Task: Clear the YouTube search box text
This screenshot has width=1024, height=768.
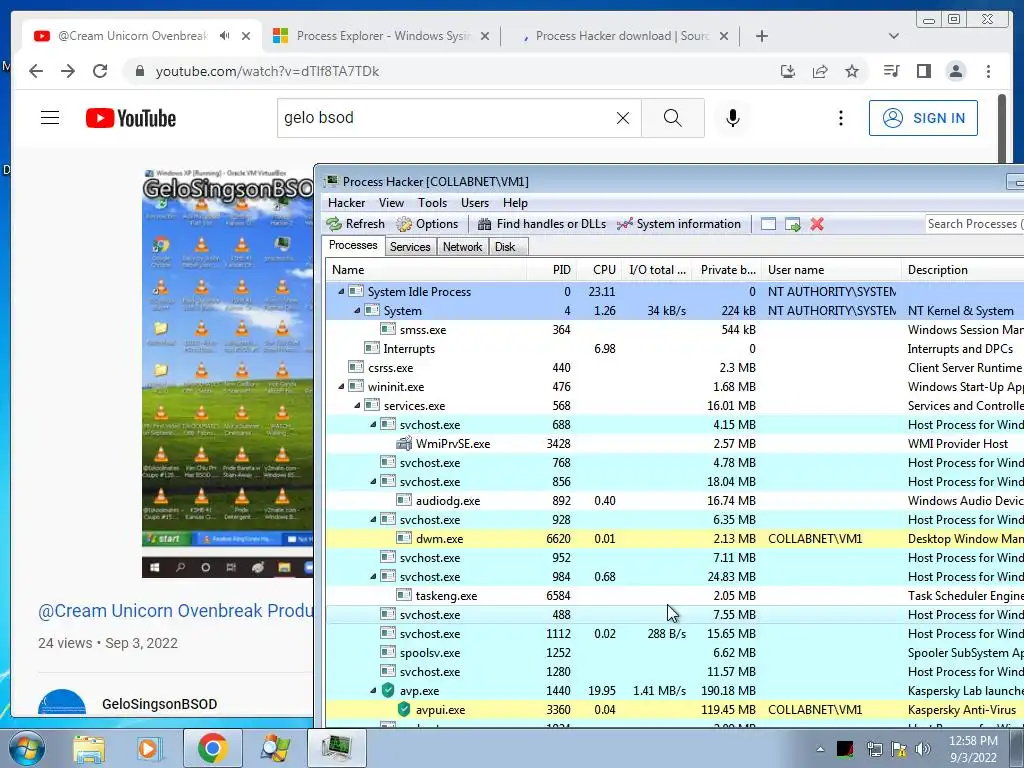Action: (x=623, y=118)
